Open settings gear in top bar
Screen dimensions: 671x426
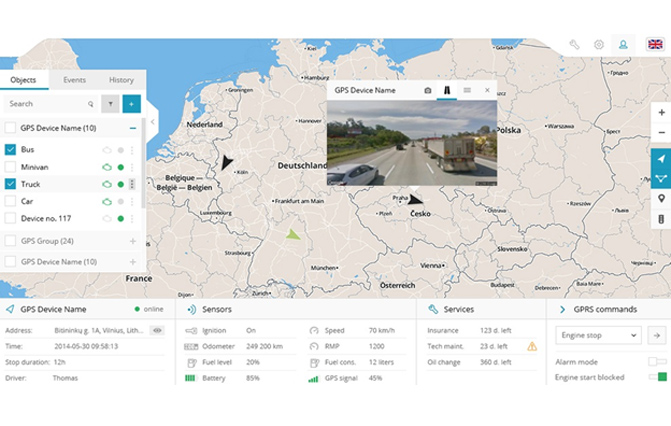tap(599, 45)
